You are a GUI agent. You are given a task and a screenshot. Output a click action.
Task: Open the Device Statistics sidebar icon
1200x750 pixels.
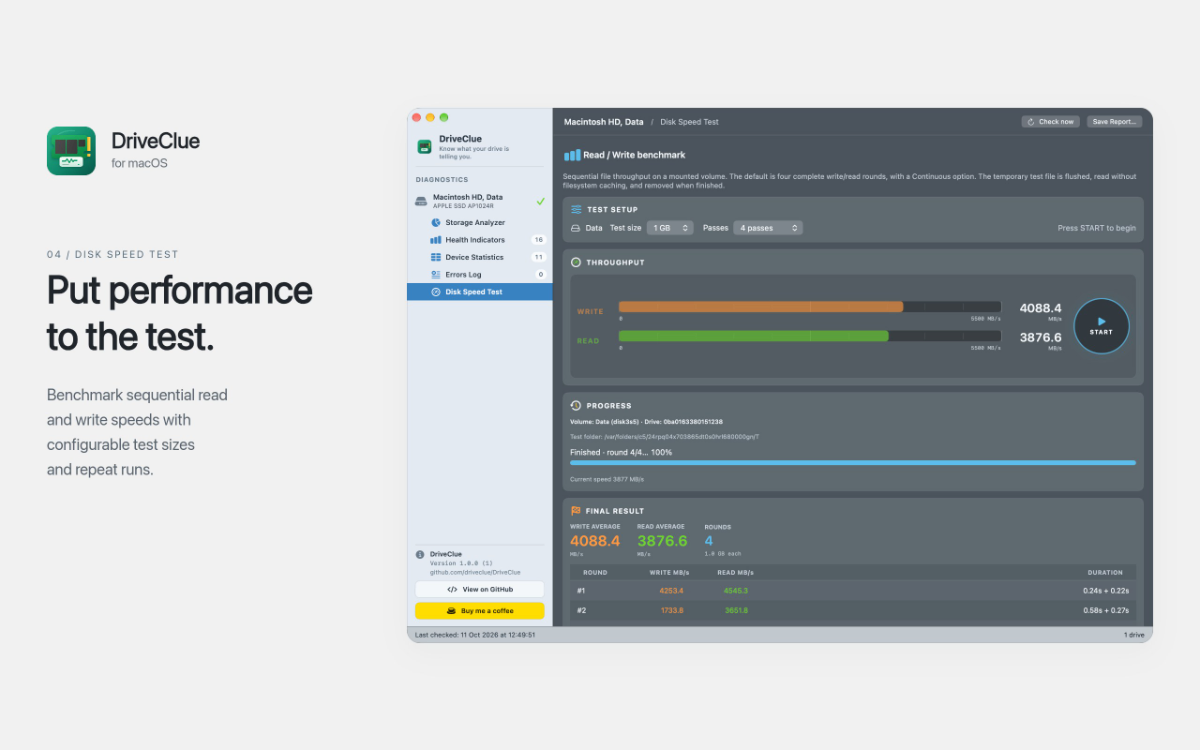[436, 257]
